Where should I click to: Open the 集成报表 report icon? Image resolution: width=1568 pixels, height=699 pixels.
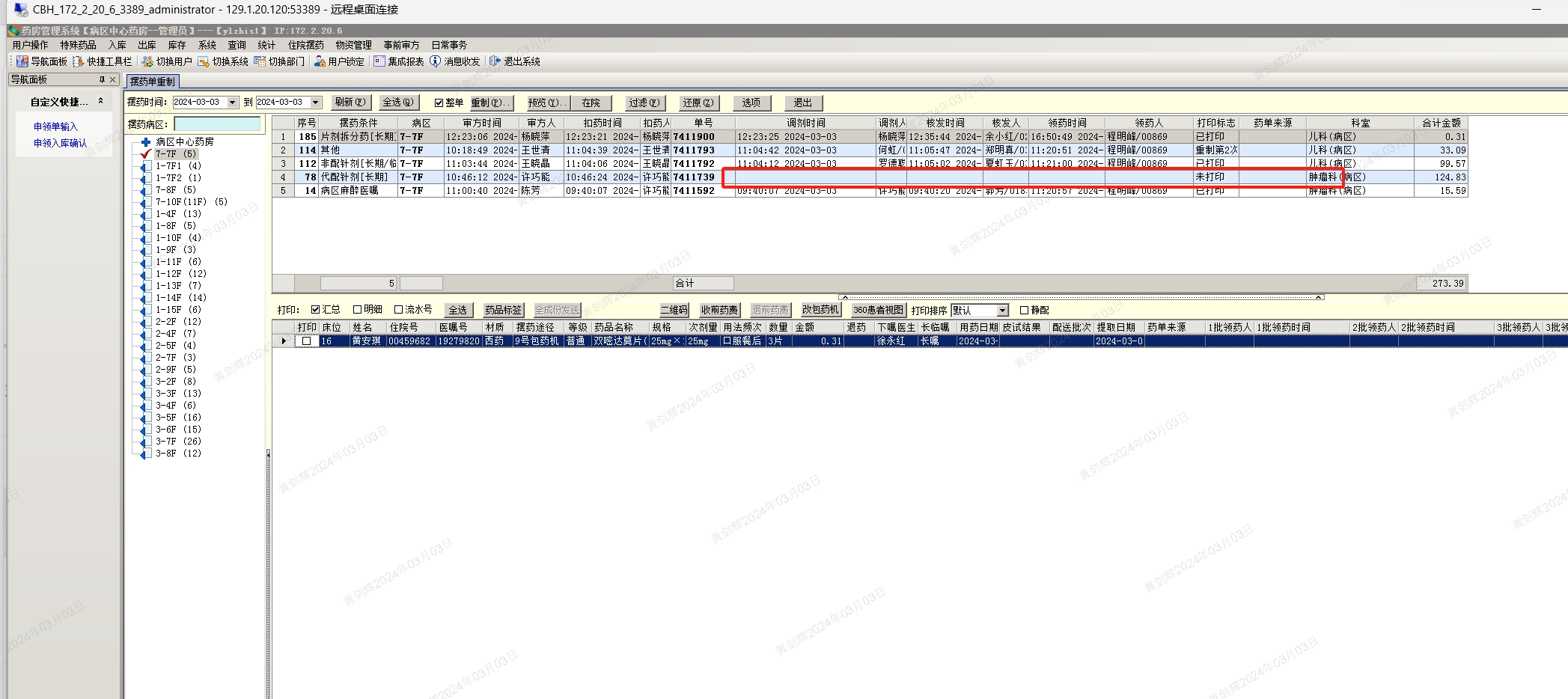[x=379, y=61]
